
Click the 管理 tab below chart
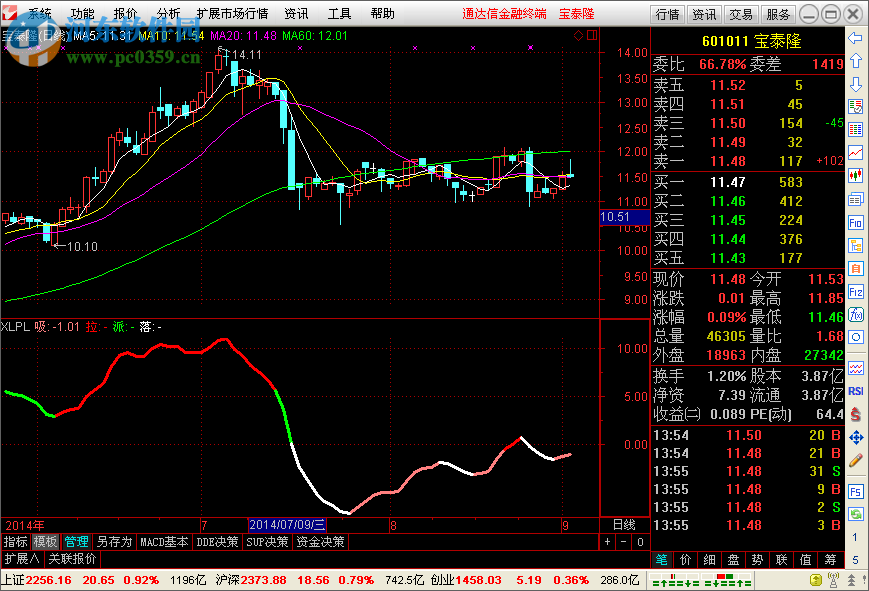76,542
